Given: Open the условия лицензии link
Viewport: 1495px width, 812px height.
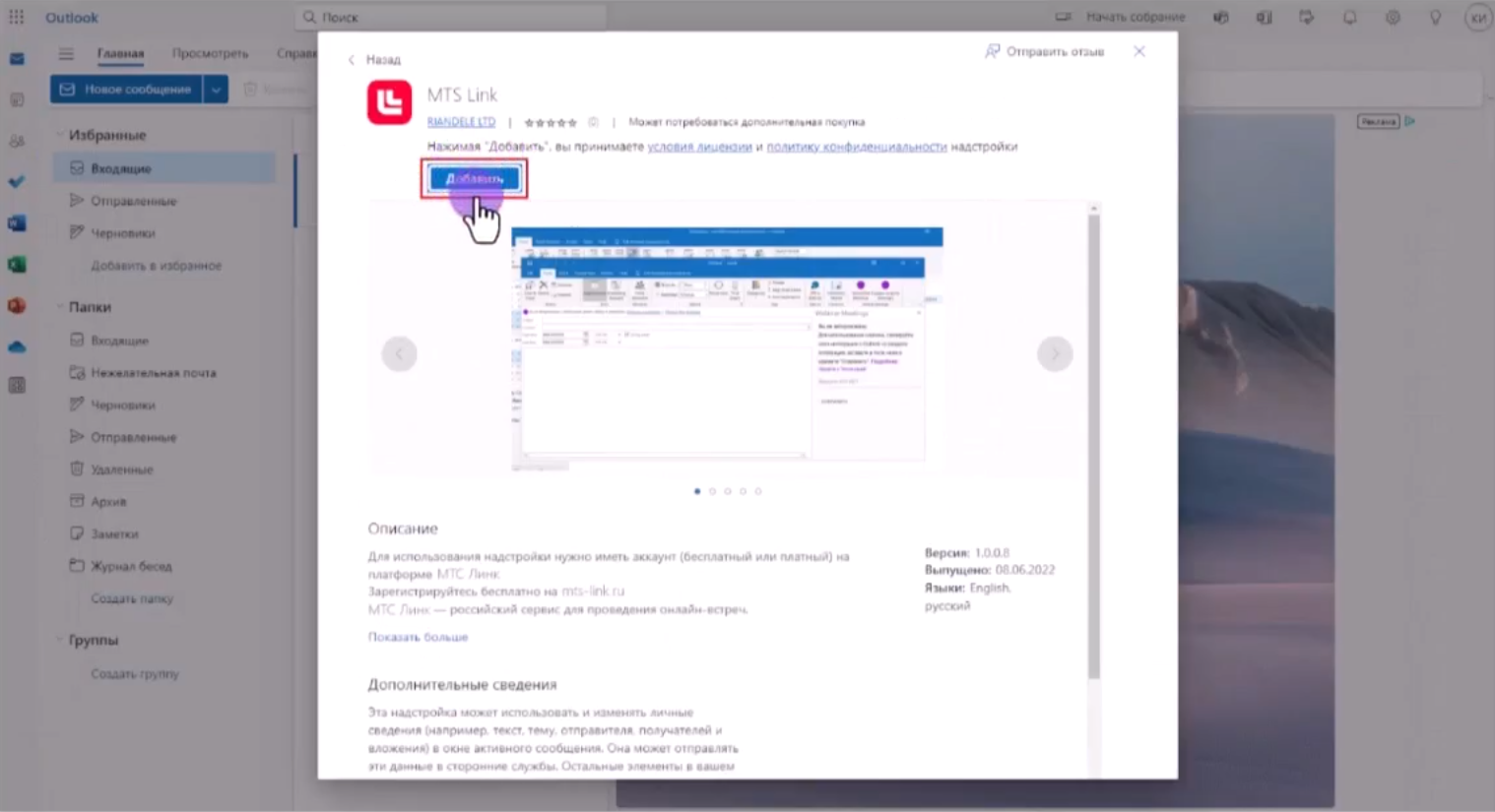Looking at the screenshot, I should [x=699, y=147].
